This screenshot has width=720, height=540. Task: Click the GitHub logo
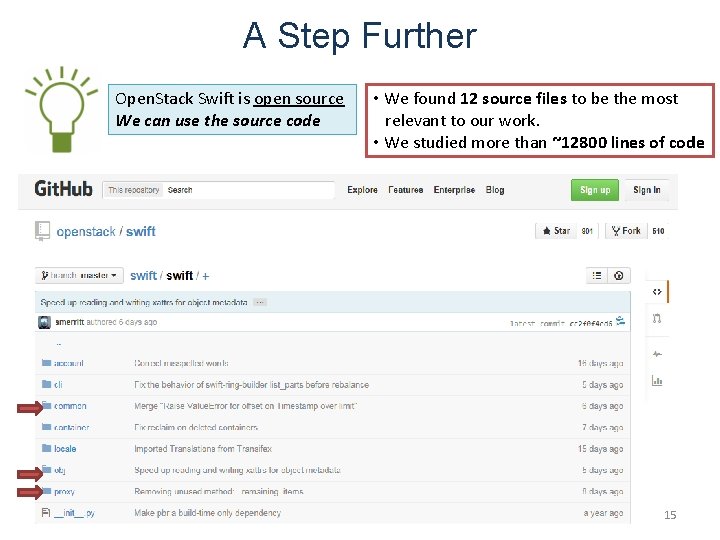click(63, 189)
